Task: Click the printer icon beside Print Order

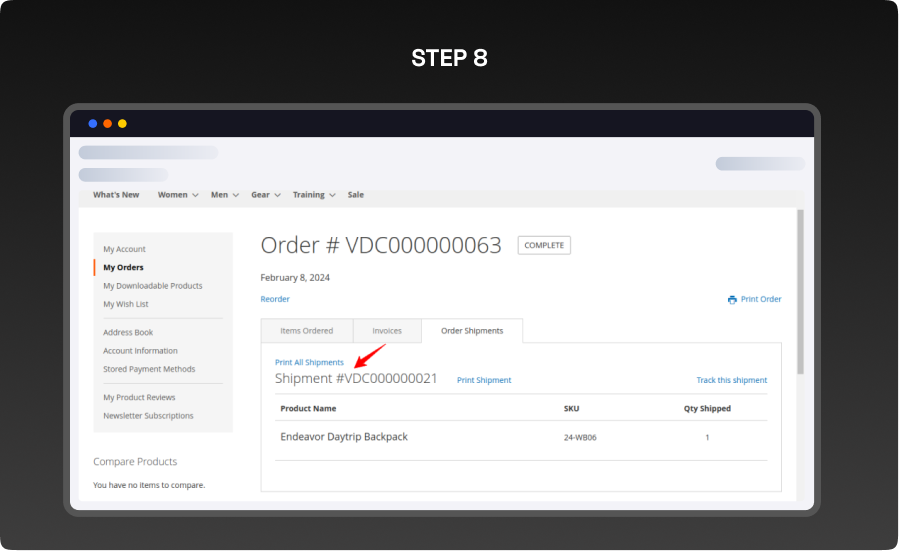Action: click(732, 299)
